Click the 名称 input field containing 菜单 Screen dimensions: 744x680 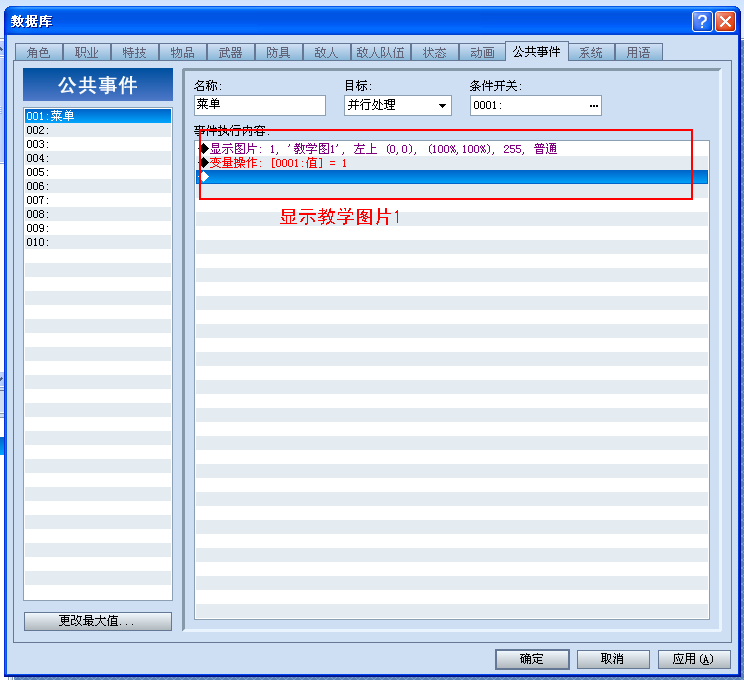(260, 105)
